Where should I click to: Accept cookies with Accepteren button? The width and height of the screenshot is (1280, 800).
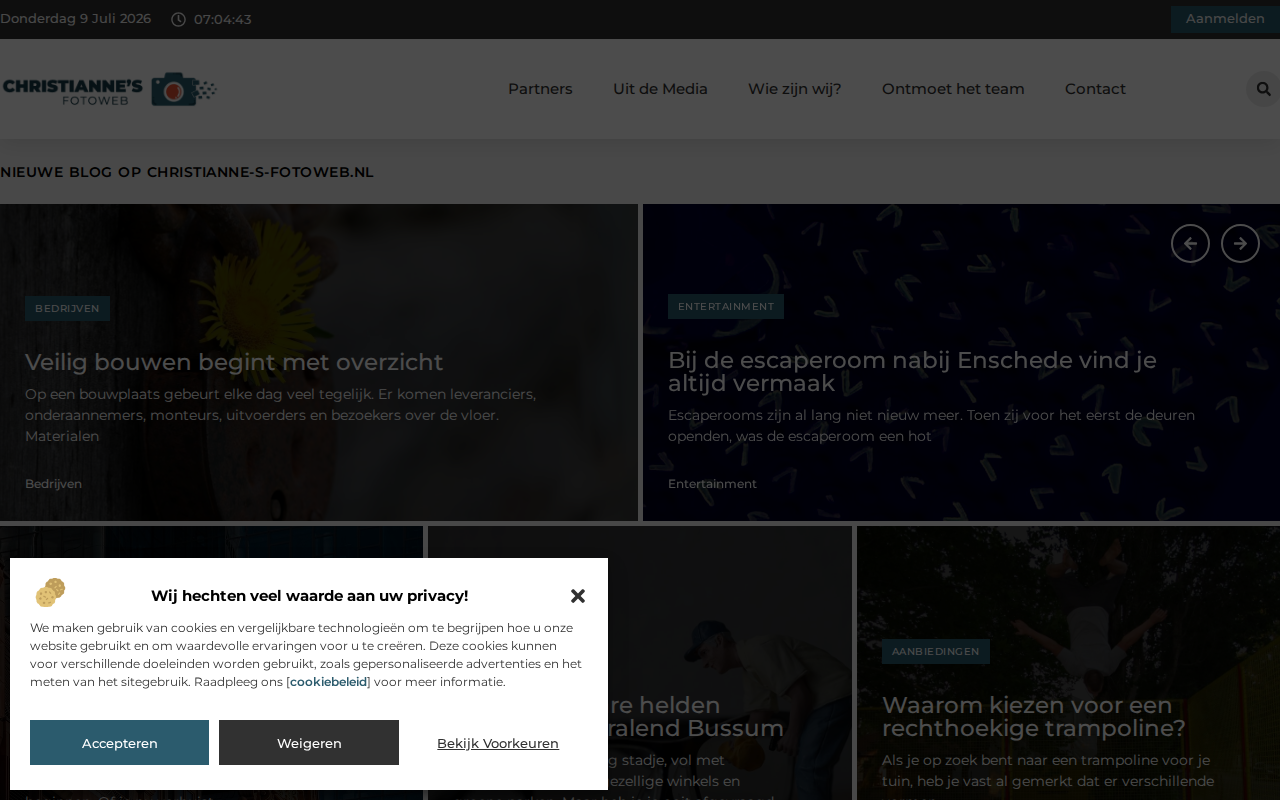pos(120,743)
